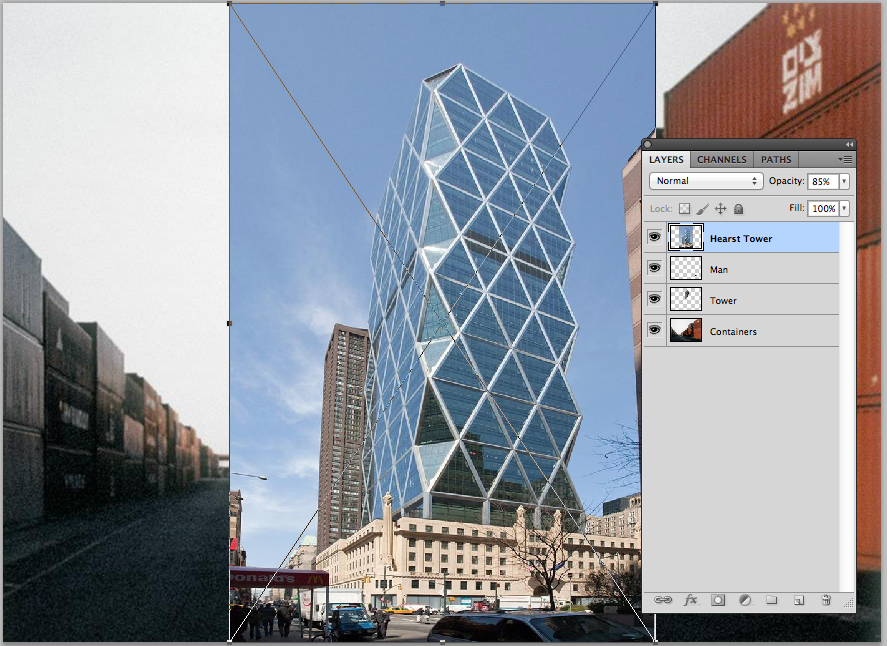Click the Link layers icon
This screenshot has height=646, width=887.
[662, 600]
